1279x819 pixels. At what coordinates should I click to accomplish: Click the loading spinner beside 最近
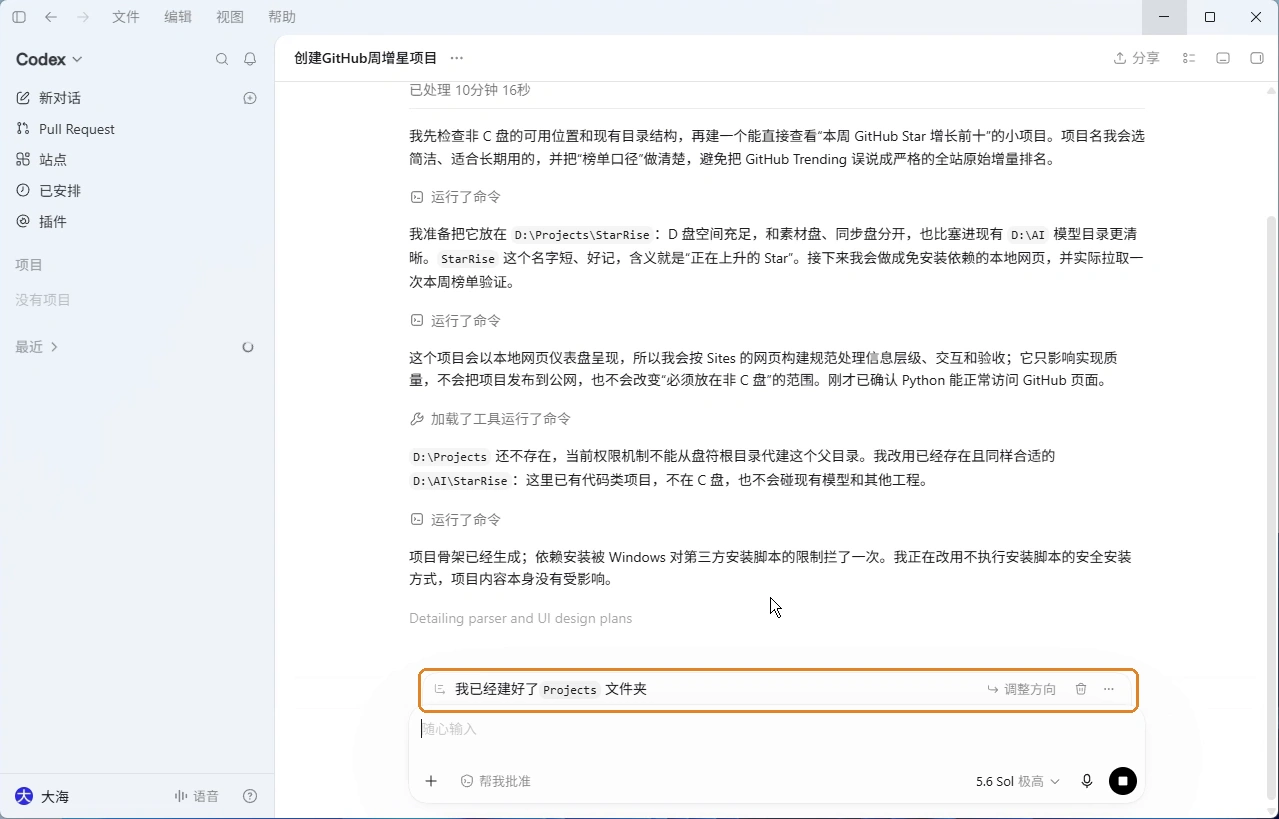(x=248, y=347)
